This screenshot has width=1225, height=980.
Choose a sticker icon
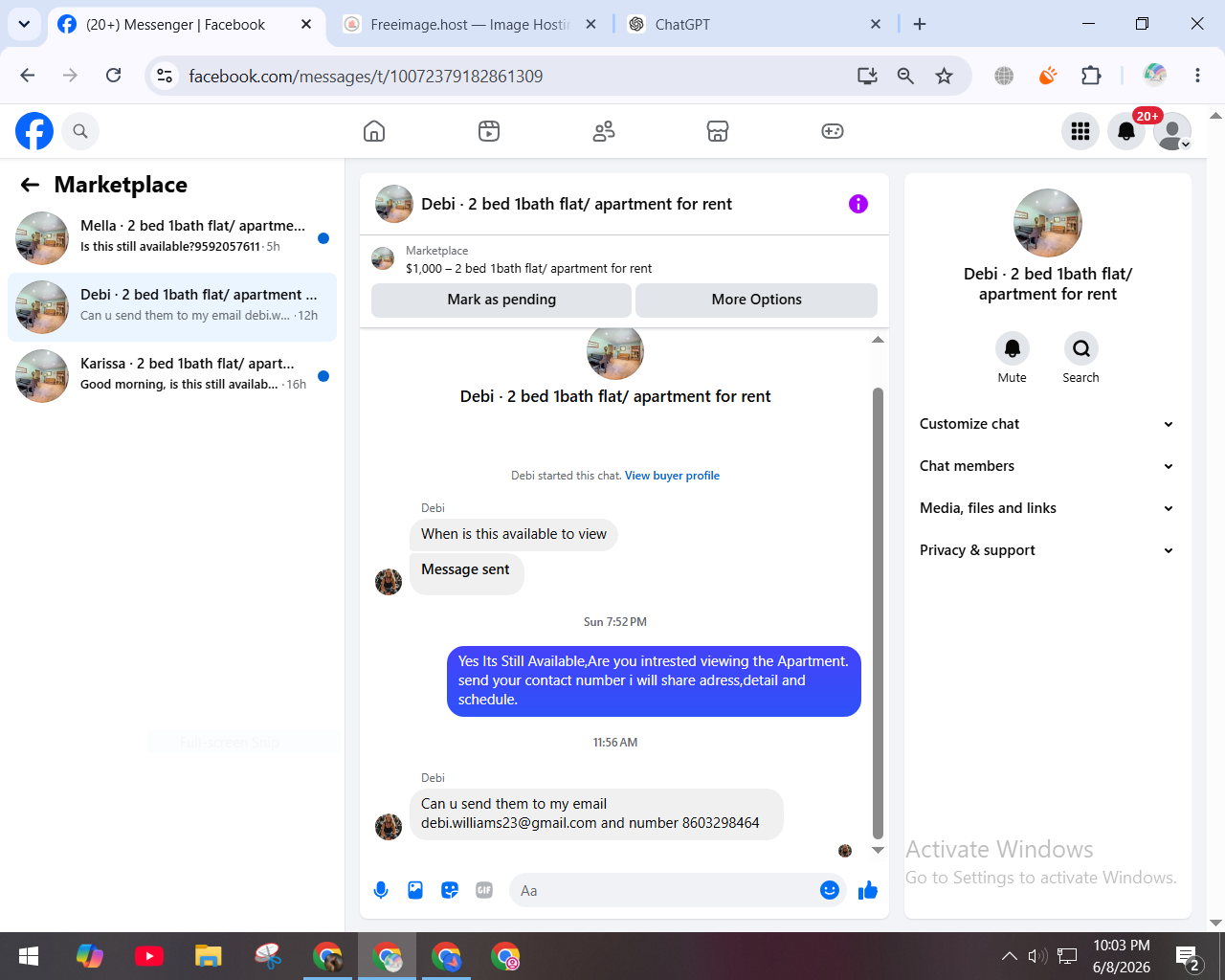tap(450, 890)
